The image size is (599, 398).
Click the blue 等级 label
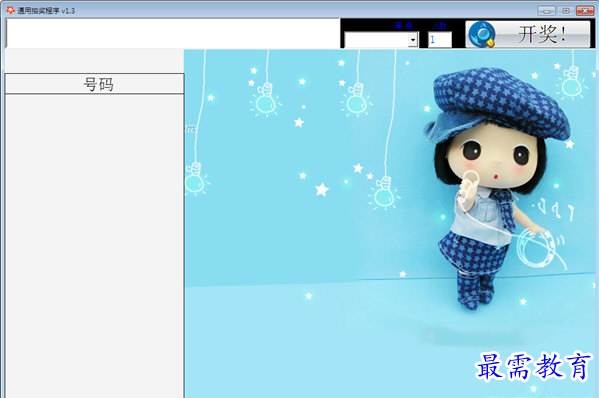(404, 26)
